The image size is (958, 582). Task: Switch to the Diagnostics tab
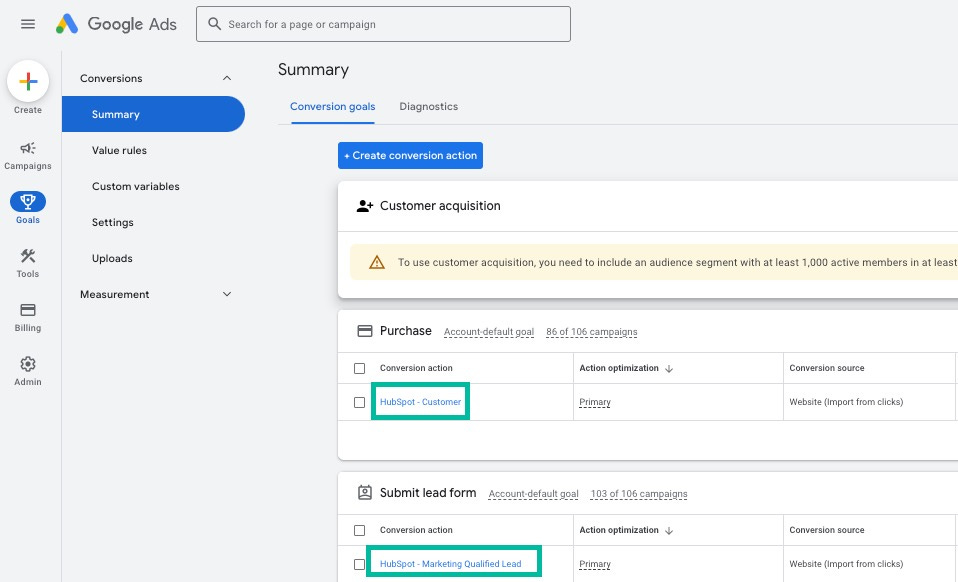tap(428, 106)
